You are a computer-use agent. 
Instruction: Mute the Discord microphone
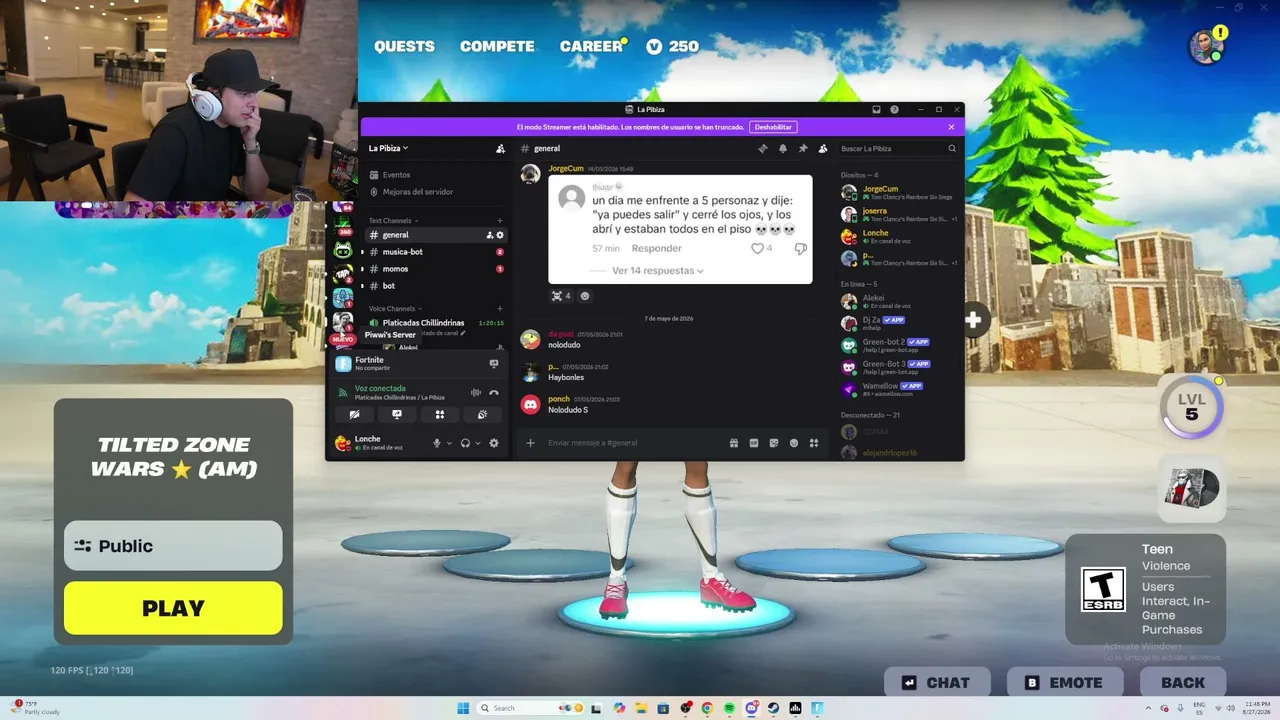pyautogui.click(x=437, y=443)
